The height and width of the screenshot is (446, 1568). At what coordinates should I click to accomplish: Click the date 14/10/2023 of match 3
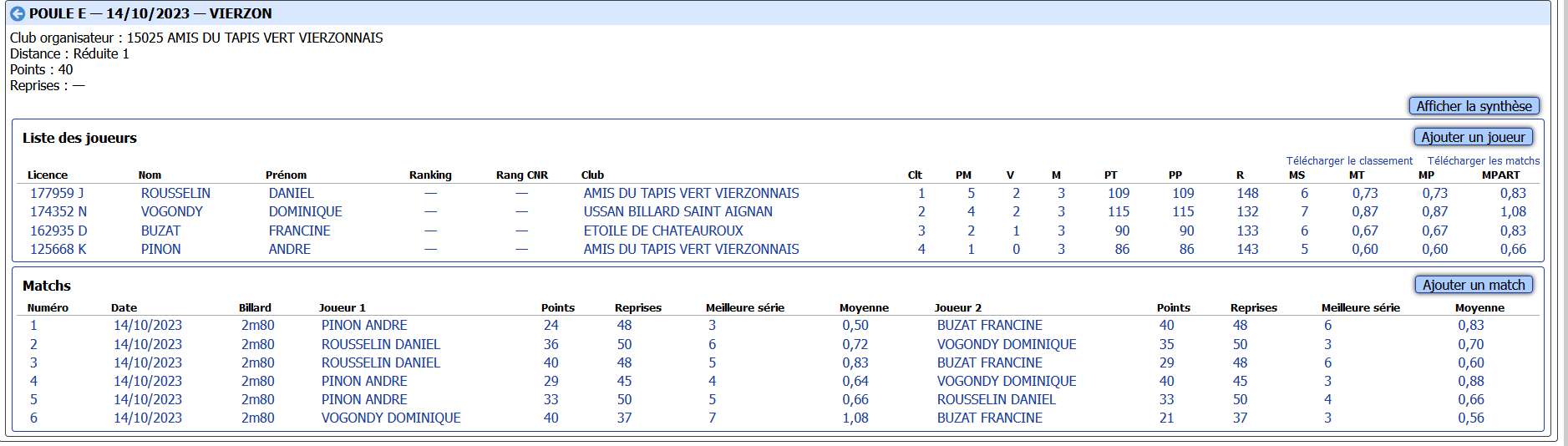pyautogui.click(x=148, y=362)
